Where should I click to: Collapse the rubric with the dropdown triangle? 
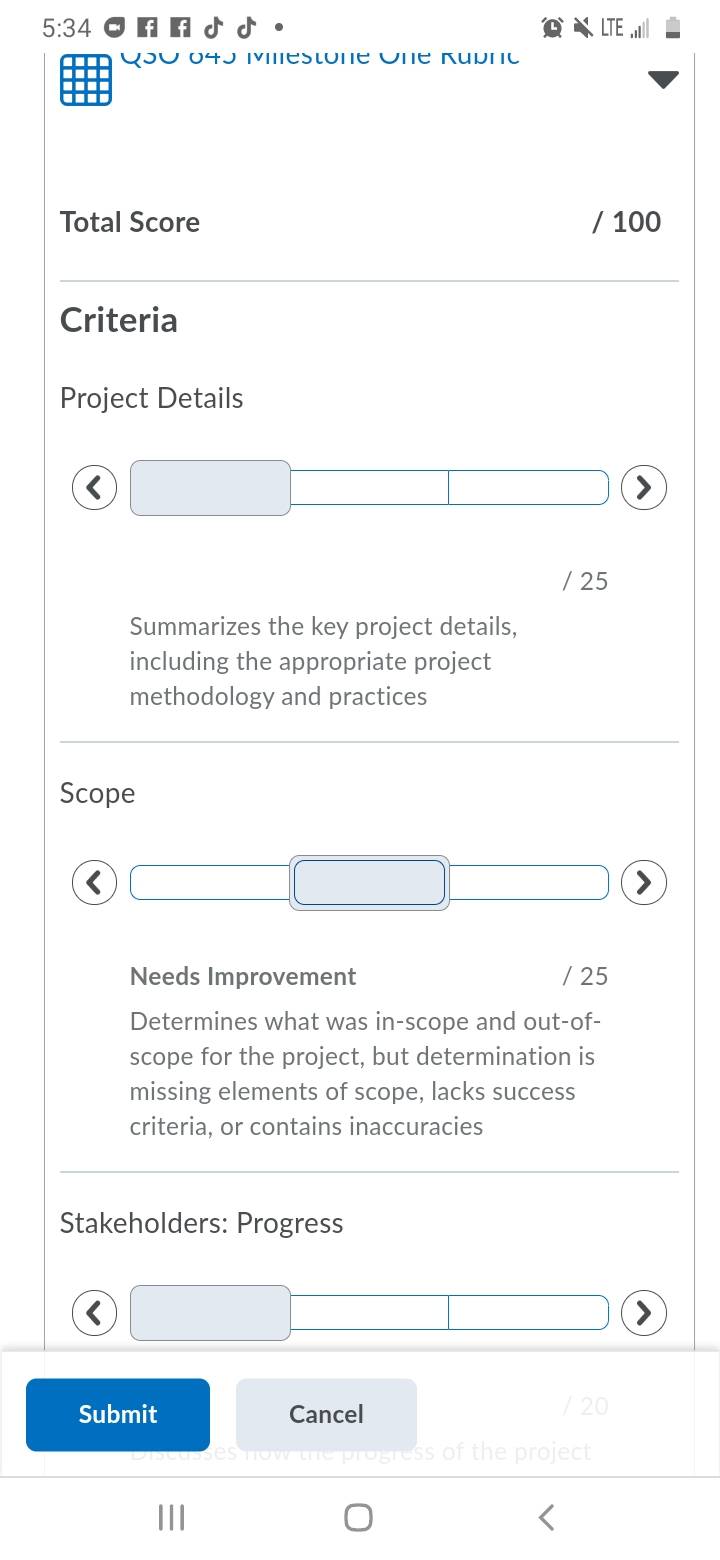coord(664,80)
